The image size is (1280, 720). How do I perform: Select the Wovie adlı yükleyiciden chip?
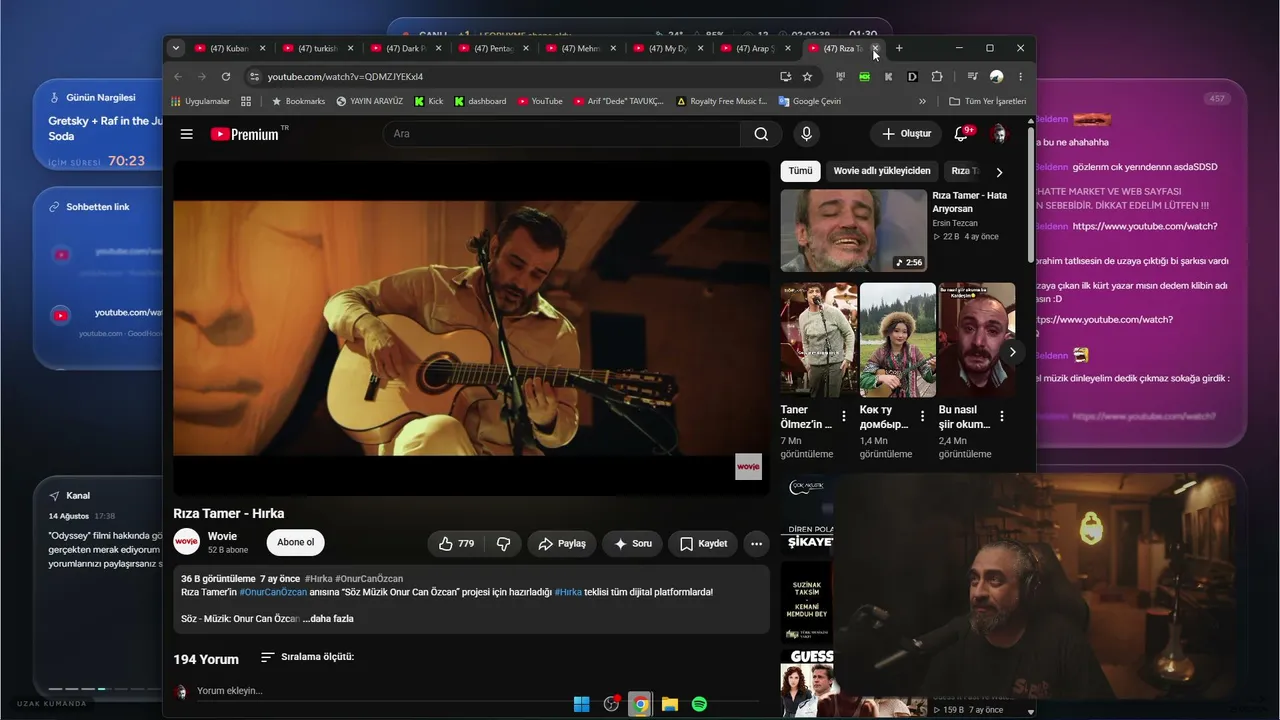[x=882, y=171]
